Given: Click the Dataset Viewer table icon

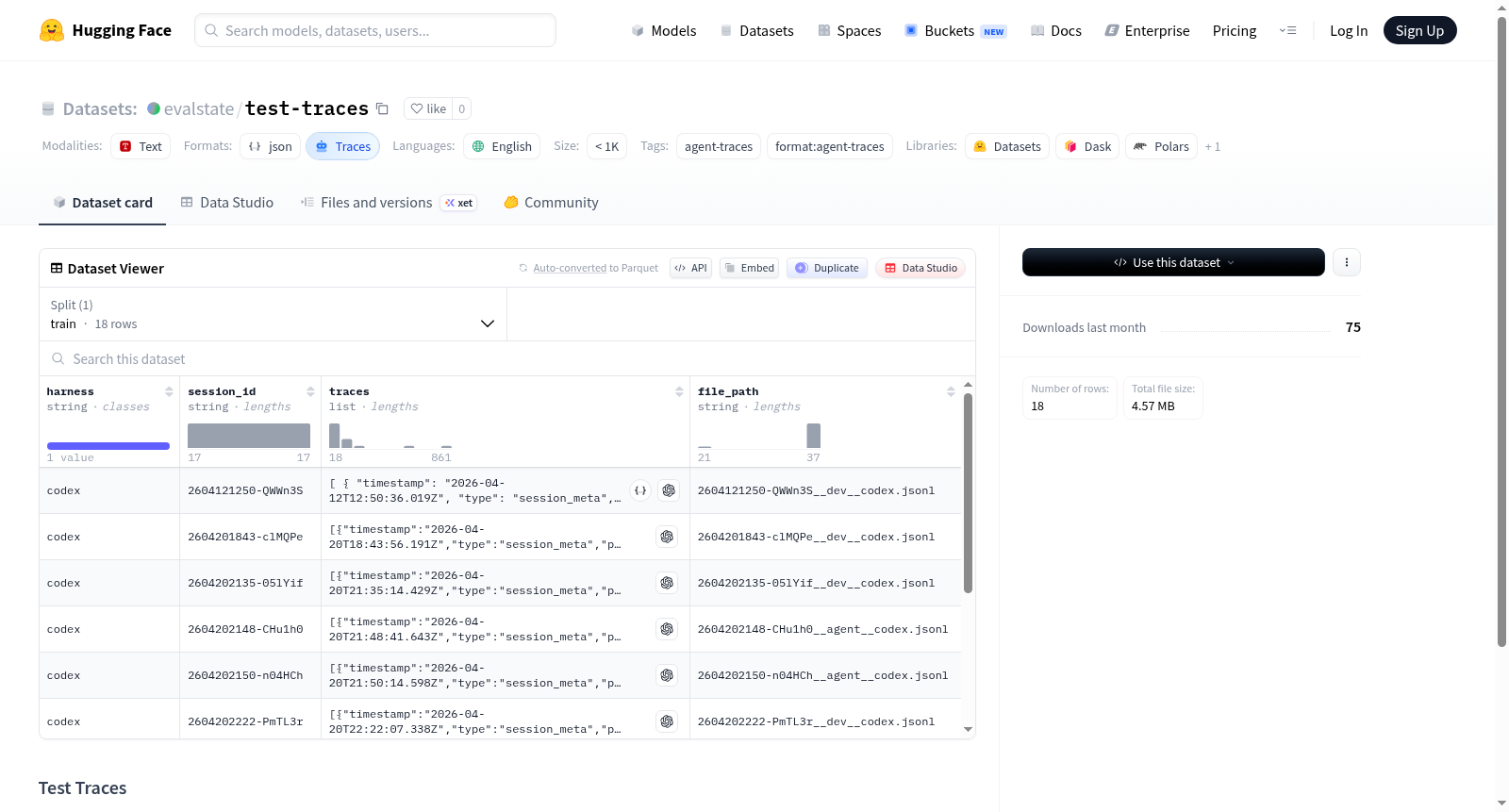Looking at the screenshot, I should (57, 268).
